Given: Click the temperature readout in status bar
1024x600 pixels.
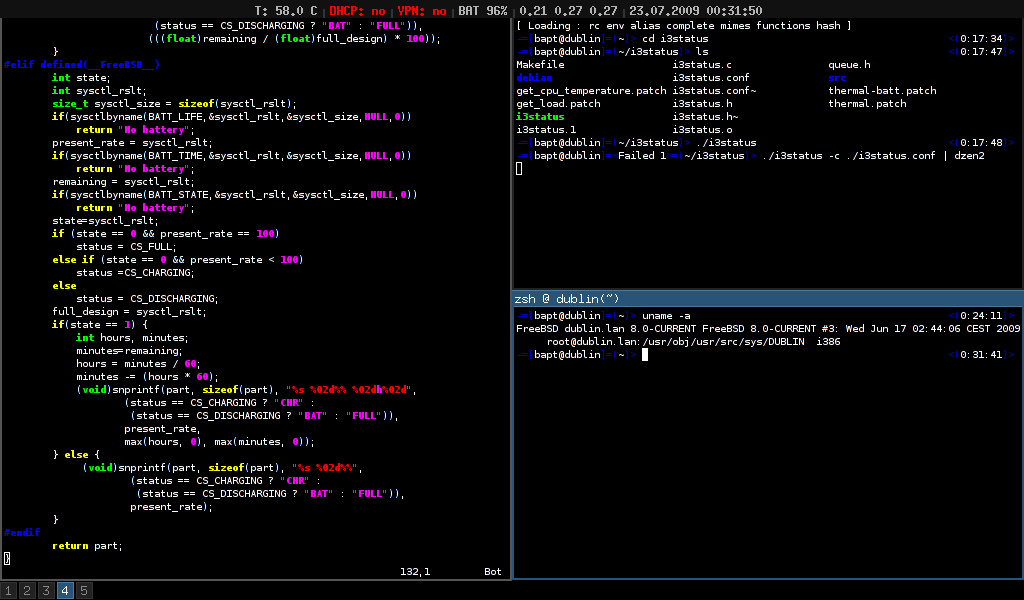Looking at the screenshot, I should point(286,10).
